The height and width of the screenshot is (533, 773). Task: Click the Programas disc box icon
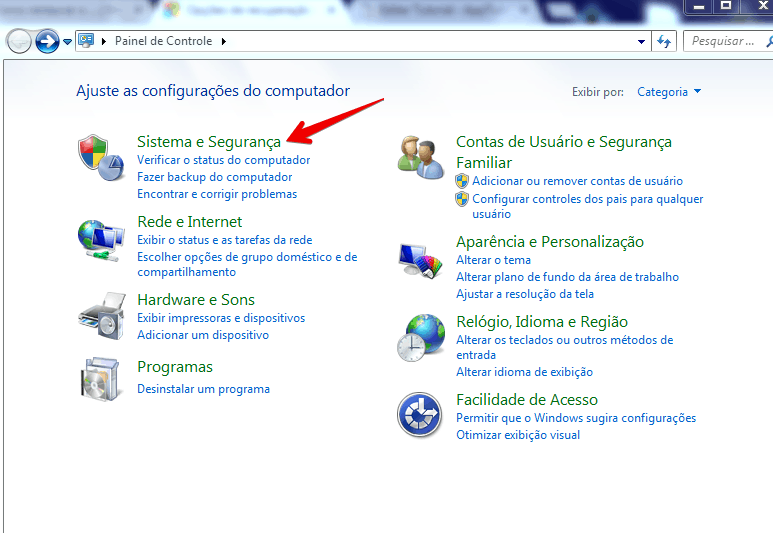(101, 379)
